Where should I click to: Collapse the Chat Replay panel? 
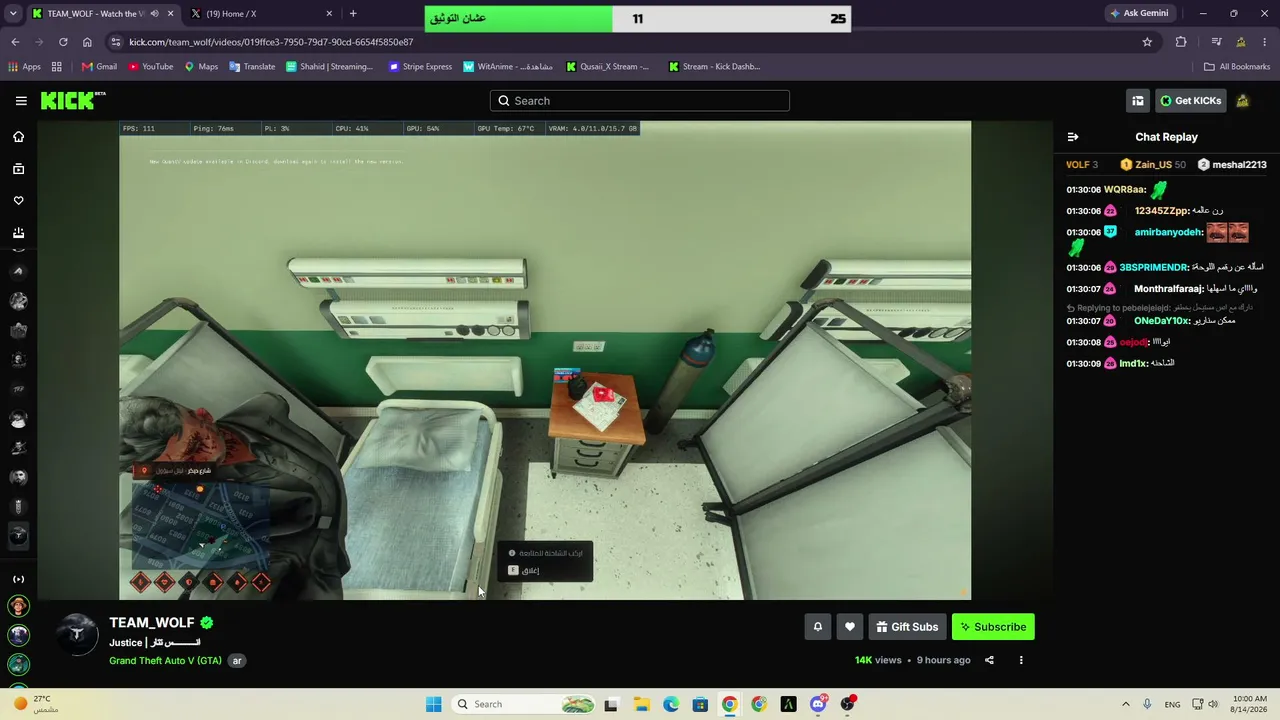tap(1073, 137)
